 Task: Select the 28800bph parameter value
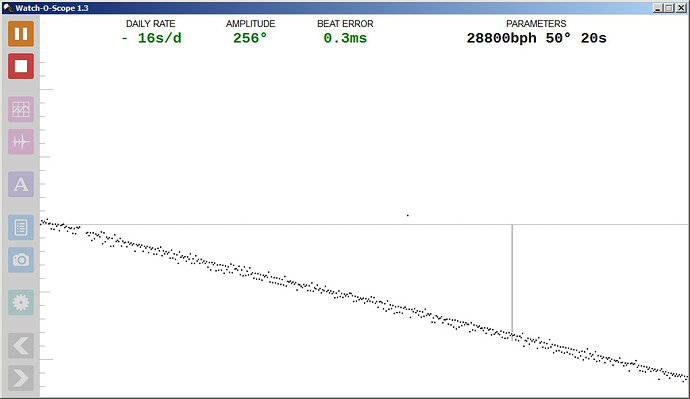pyautogui.click(x=501, y=38)
